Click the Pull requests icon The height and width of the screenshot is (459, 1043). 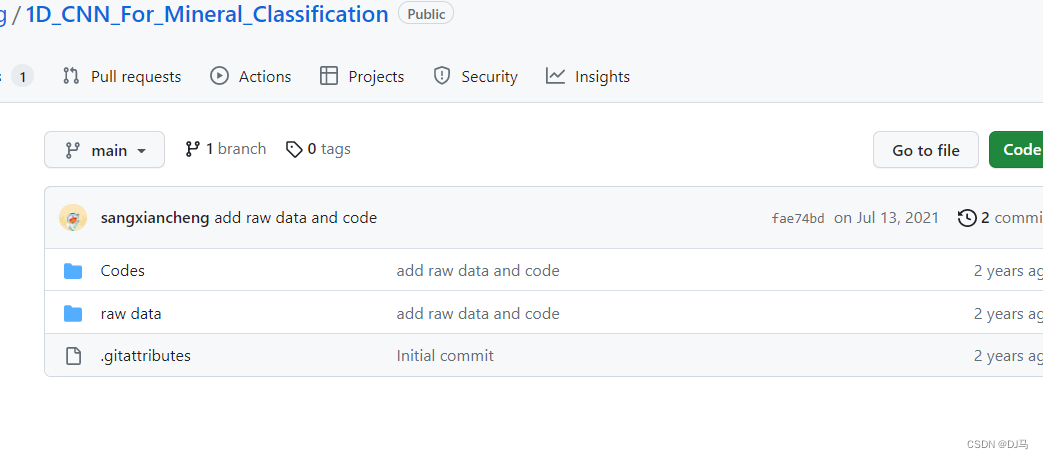(x=71, y=76)
